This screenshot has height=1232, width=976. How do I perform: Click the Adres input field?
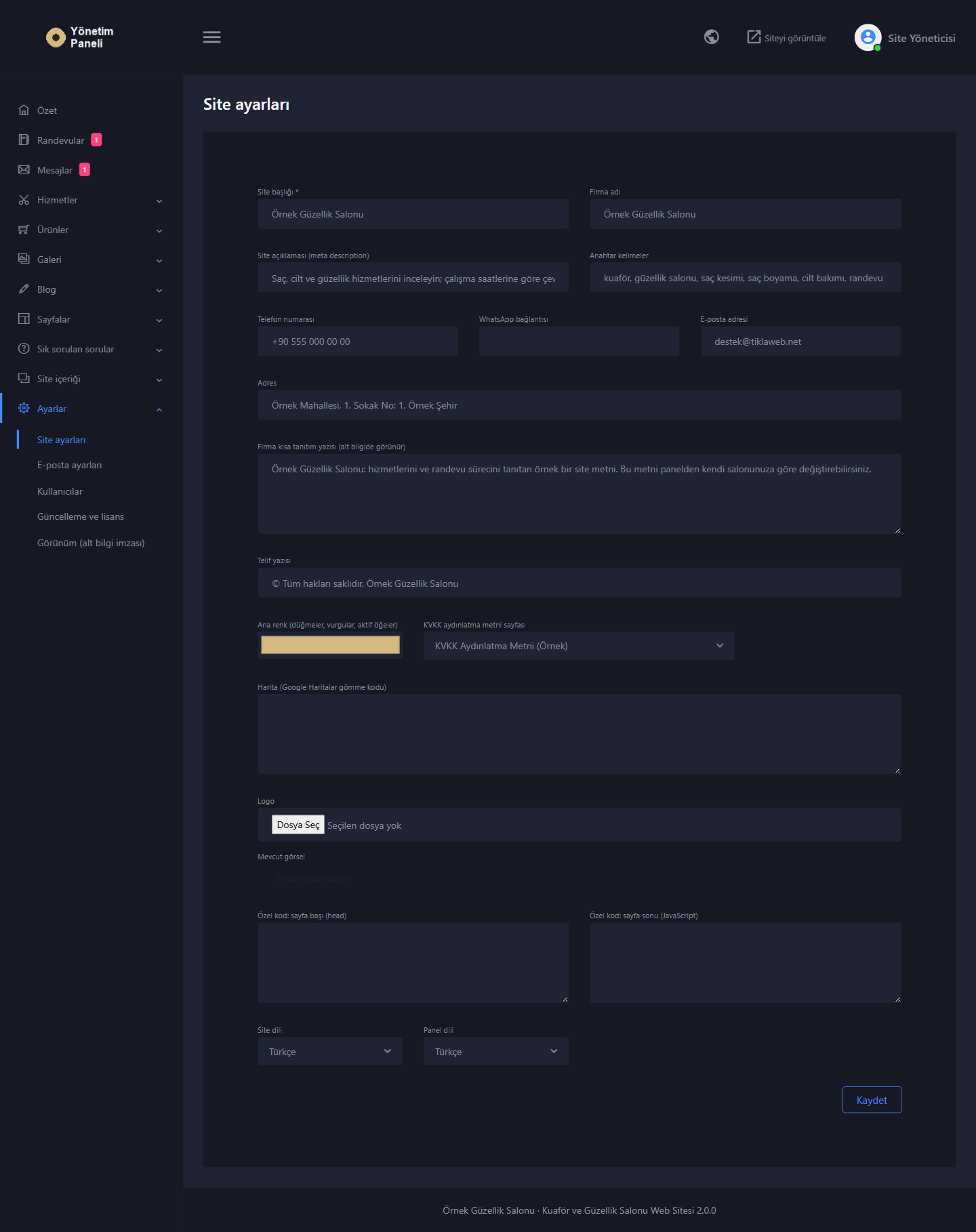click(579, 405)
